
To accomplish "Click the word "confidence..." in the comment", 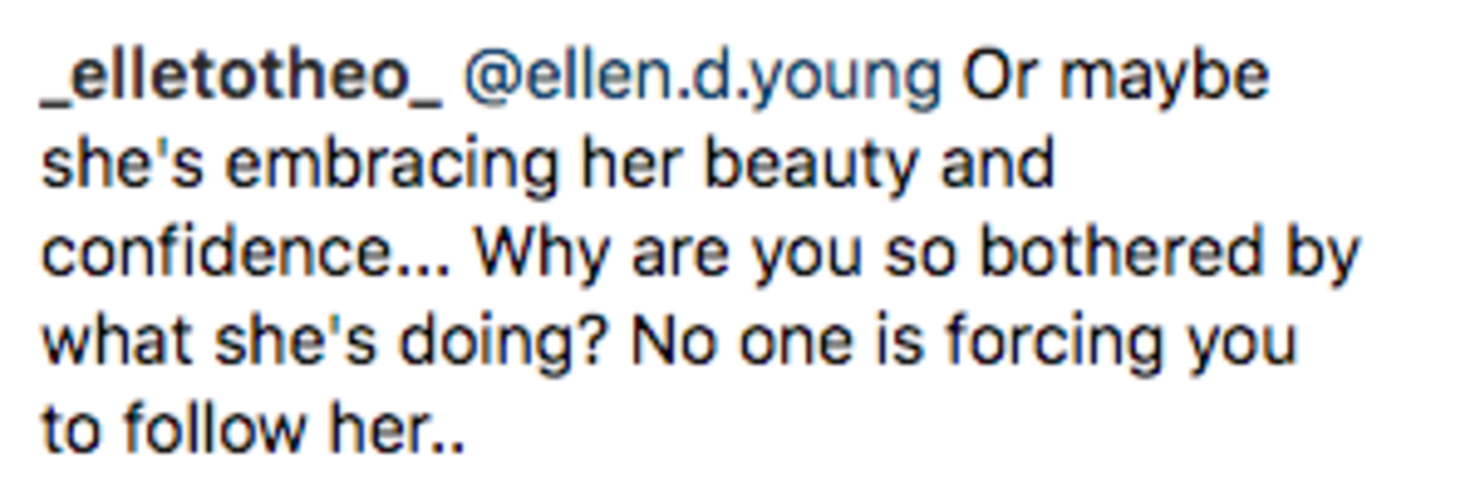I will (x=245, y=254).
